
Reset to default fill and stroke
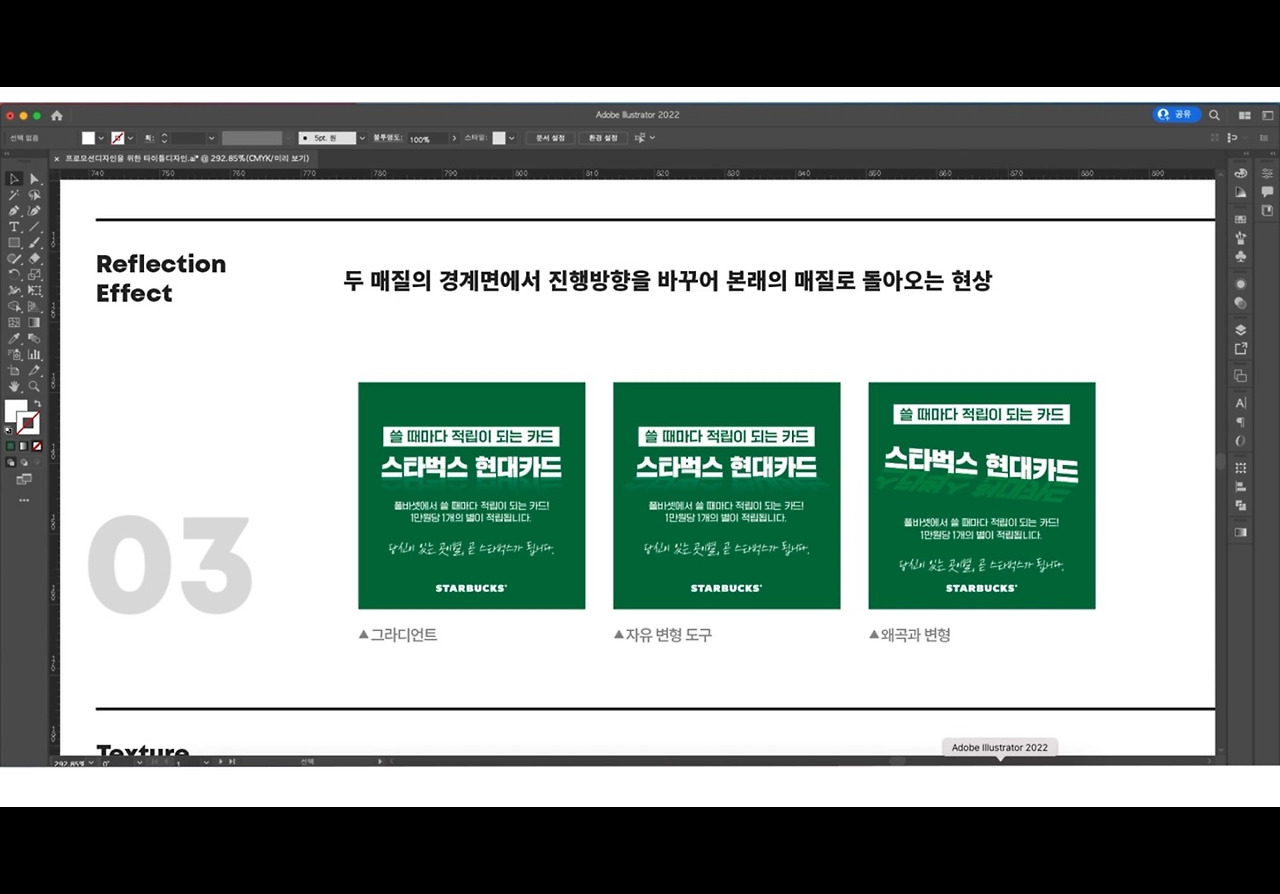click(x=9, y=430)
